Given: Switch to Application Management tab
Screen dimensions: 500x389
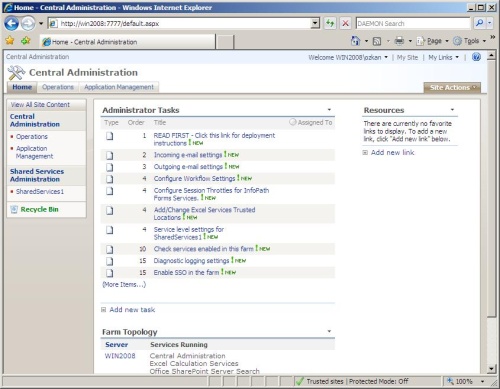Looking at the screenshot, I should (x=119, y=87).
